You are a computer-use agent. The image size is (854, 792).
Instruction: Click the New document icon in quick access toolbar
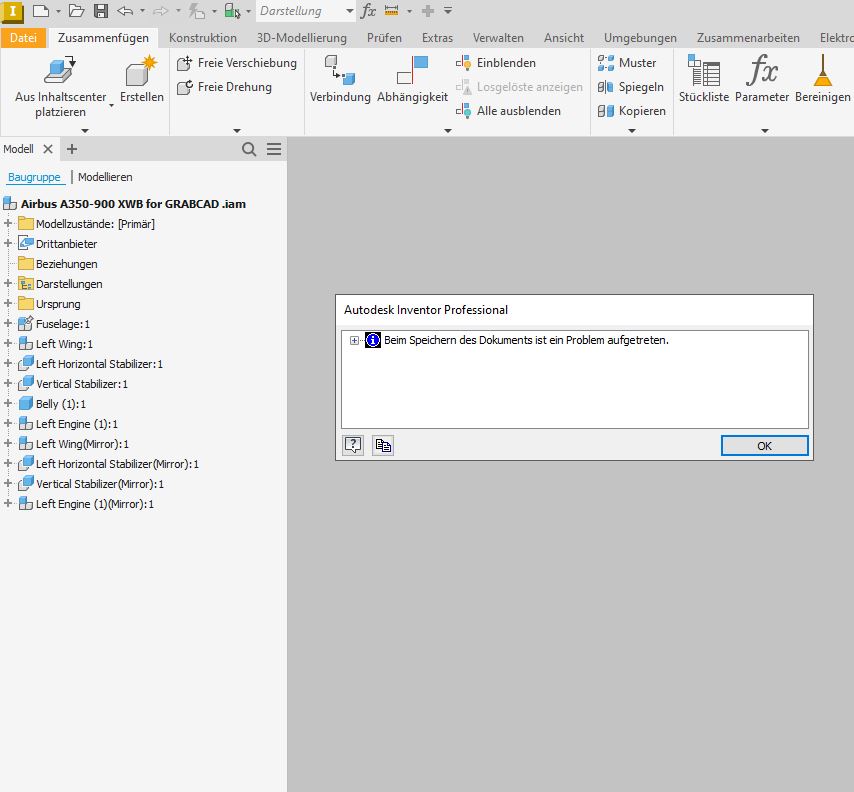coord(41,11)
